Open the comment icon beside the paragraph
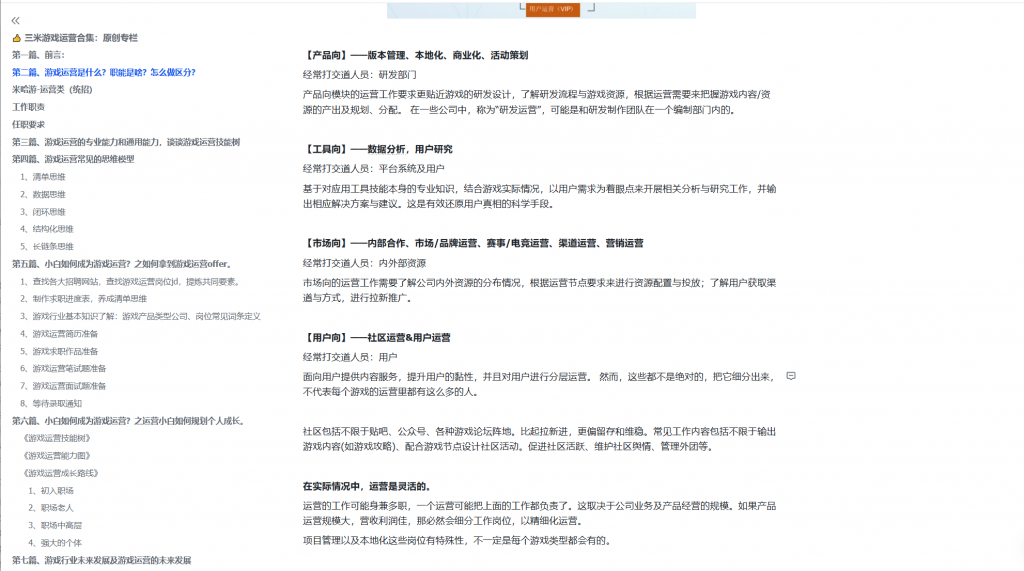The image size is (1024, 571). [791, 376]
